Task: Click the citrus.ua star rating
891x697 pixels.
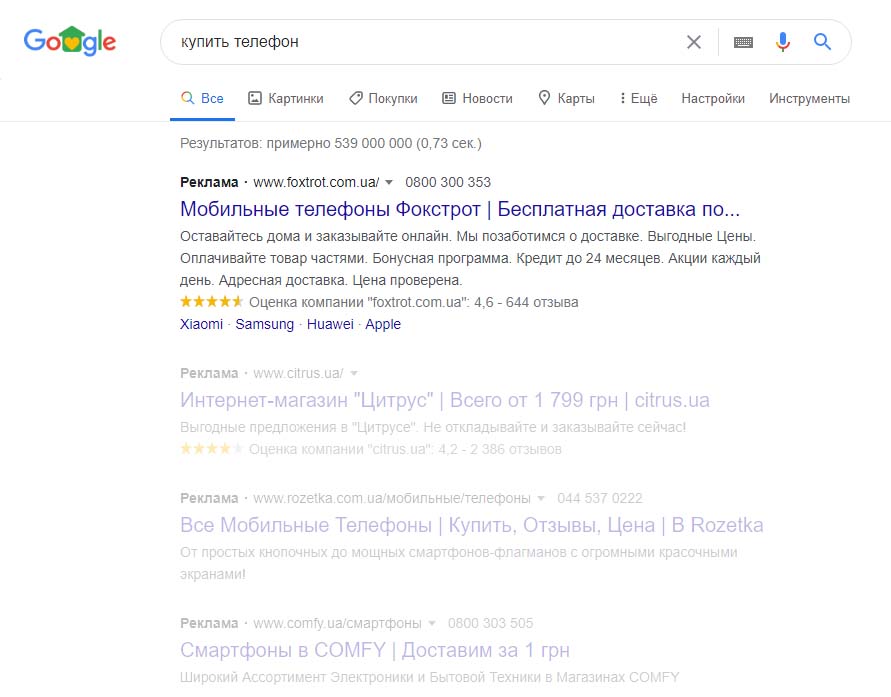Action: click(x=211, y=449)
